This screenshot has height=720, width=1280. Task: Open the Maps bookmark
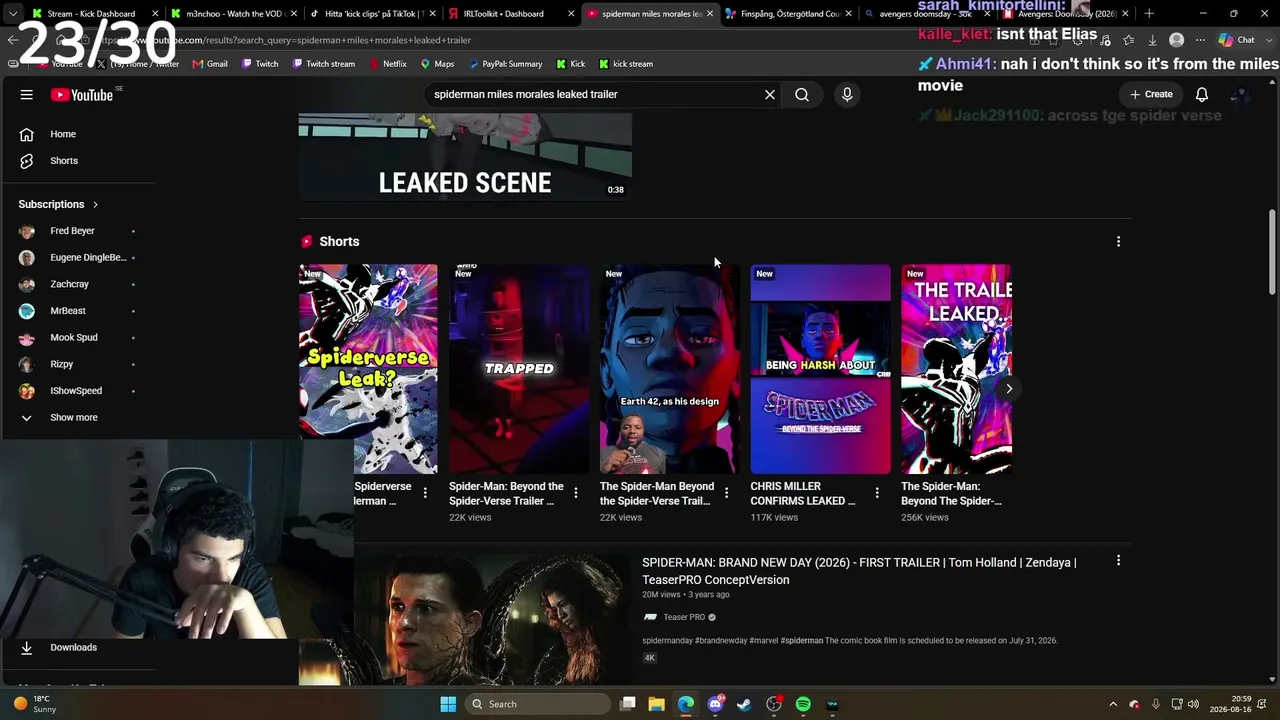pos(437,64)
